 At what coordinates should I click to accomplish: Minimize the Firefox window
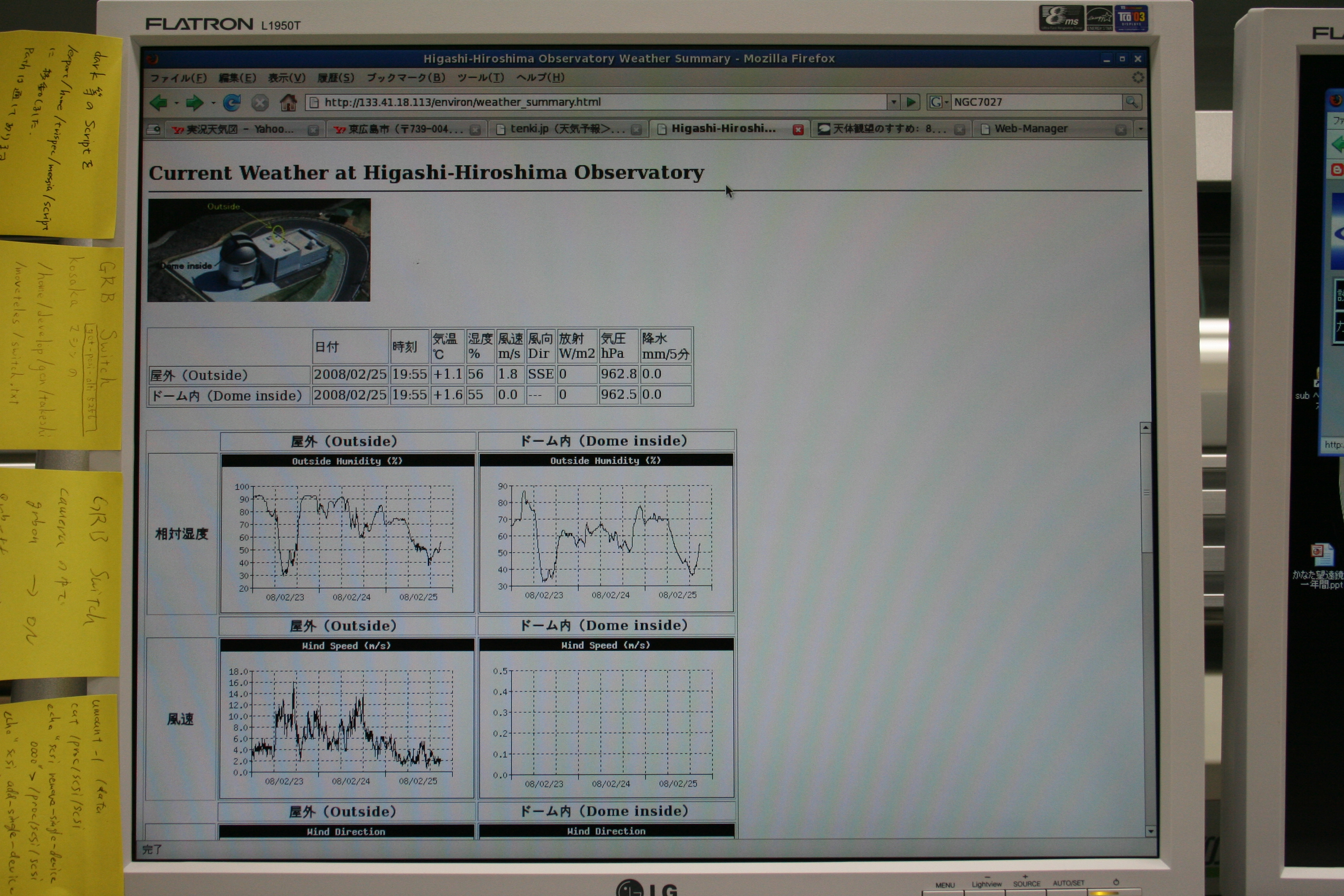tap(1107, 59)
